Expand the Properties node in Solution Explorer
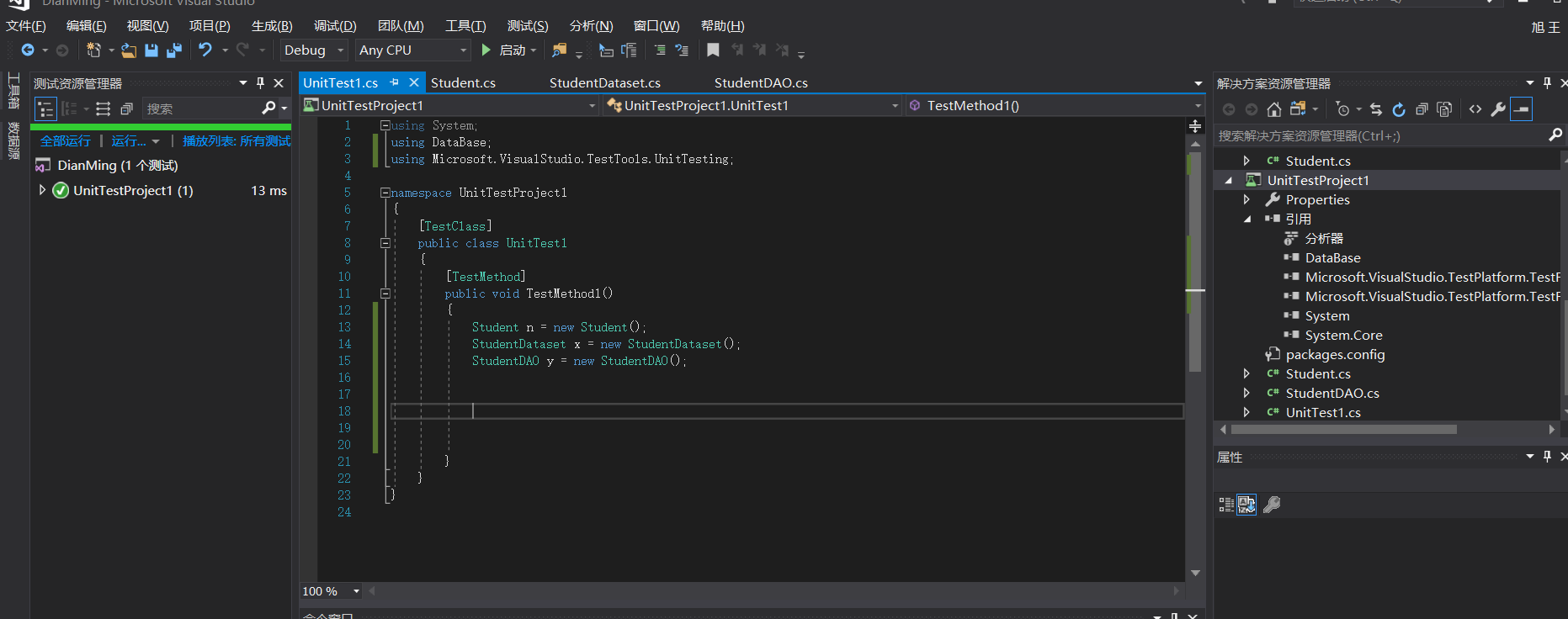The width and height of the screenshot is (1568, 619). click(1247, 199)
